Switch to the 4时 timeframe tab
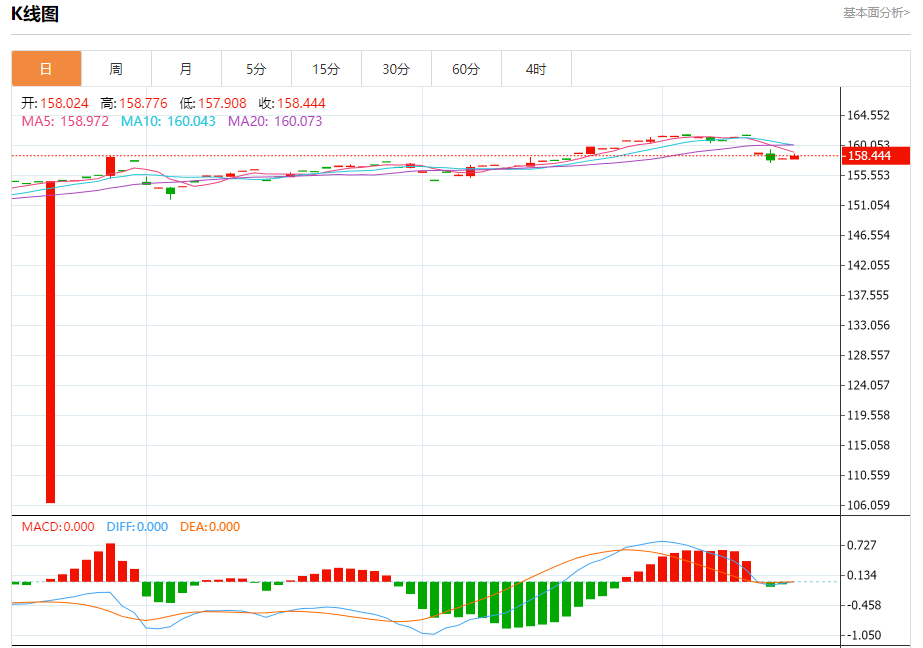Viewport: 923px width, 648px height. click(536, 69)
